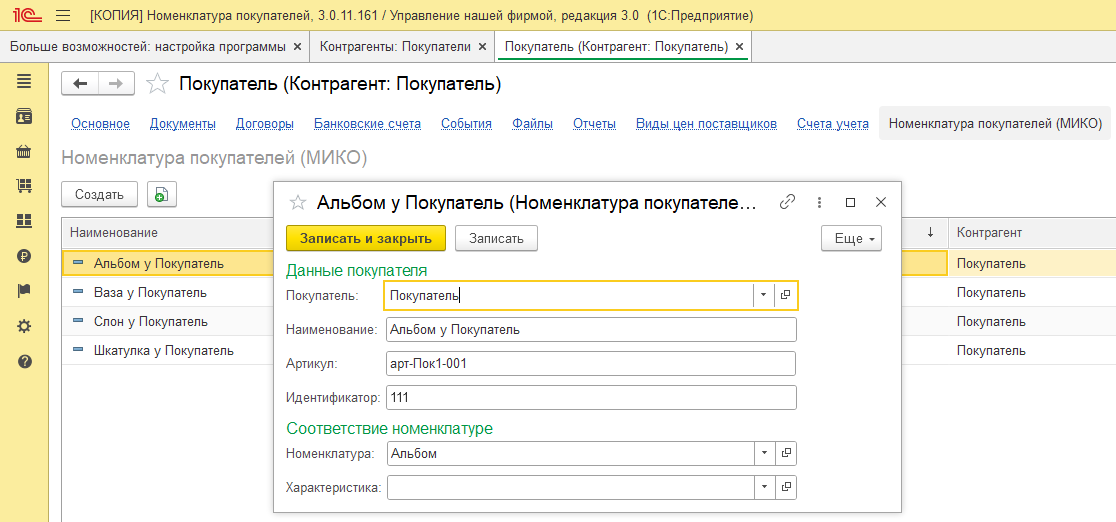The height and width of the screenshot is (522, 1116).
Task: Open the warehouse tiles icon in sidebar
Action: pyautogui.click(x=24, y=221)
